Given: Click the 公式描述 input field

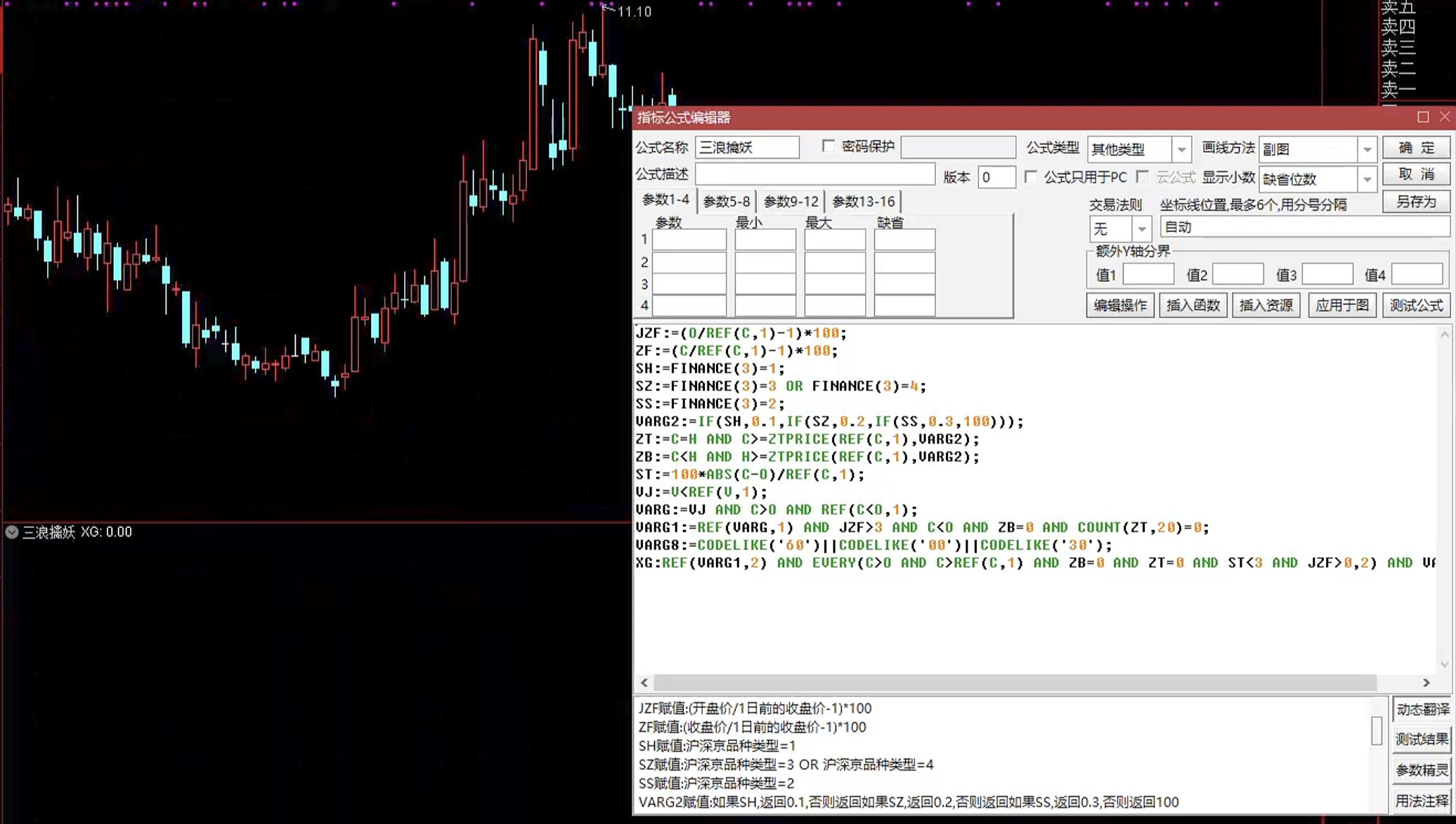Looking at the screenshot, I should click(x=815, y=174).
